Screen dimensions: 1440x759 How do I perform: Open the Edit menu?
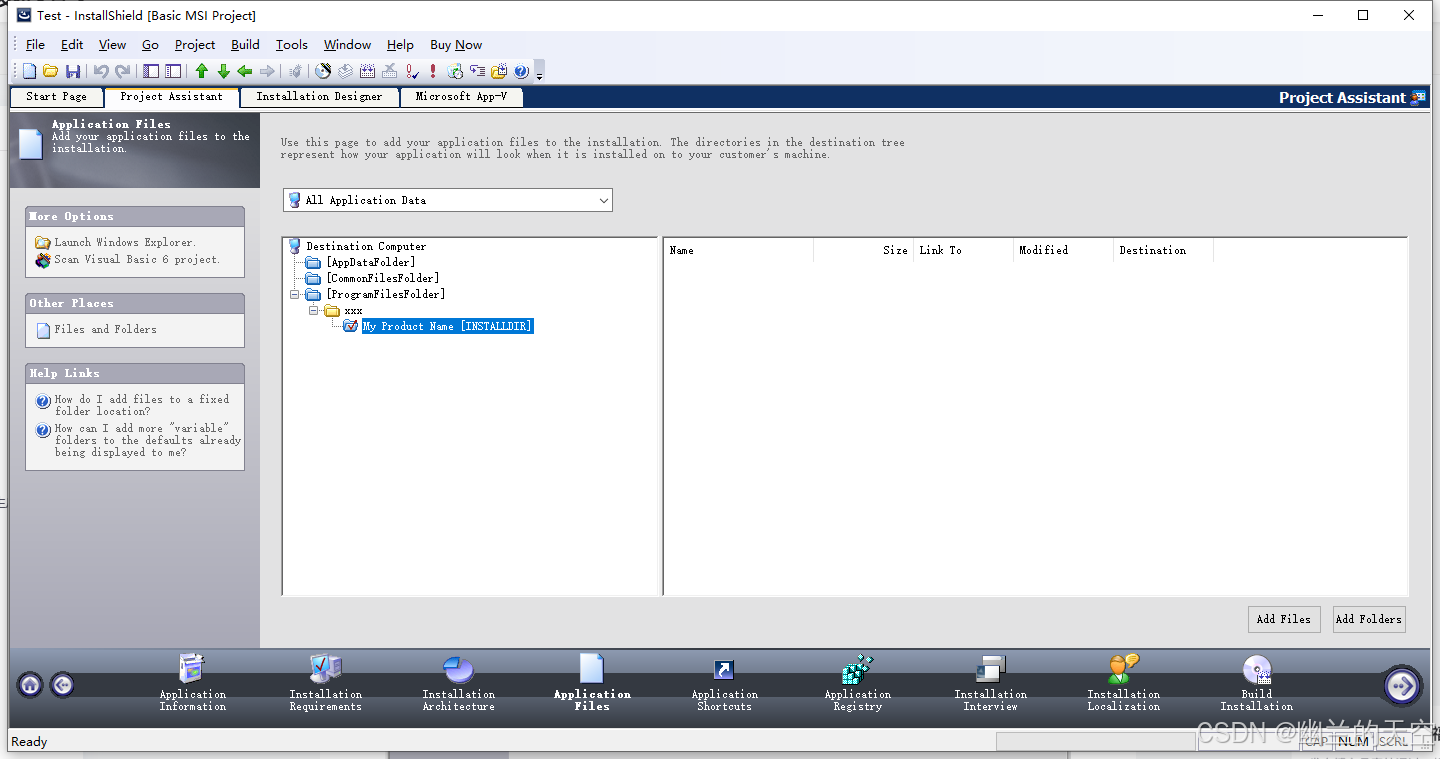click(72, 45)
